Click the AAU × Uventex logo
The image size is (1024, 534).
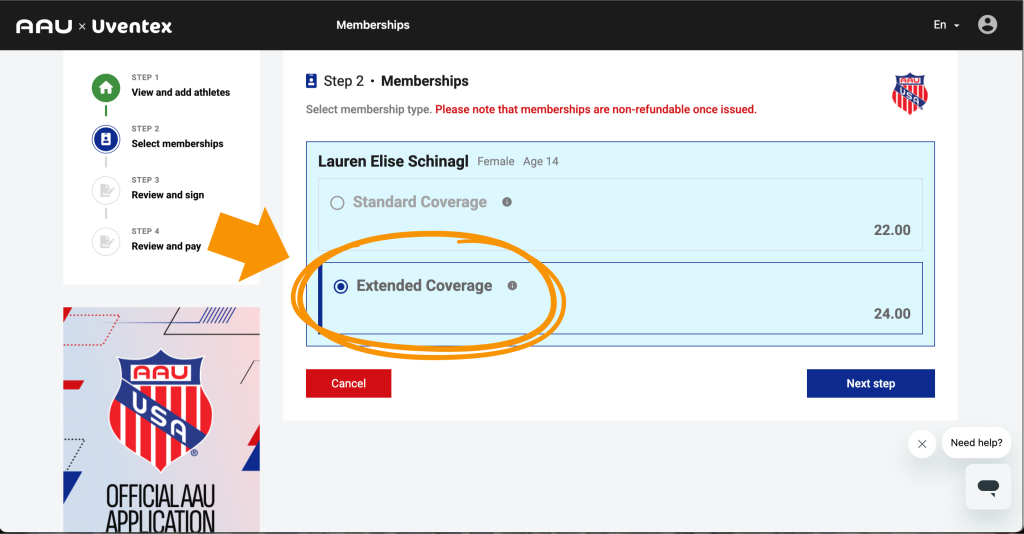(94, 25)
